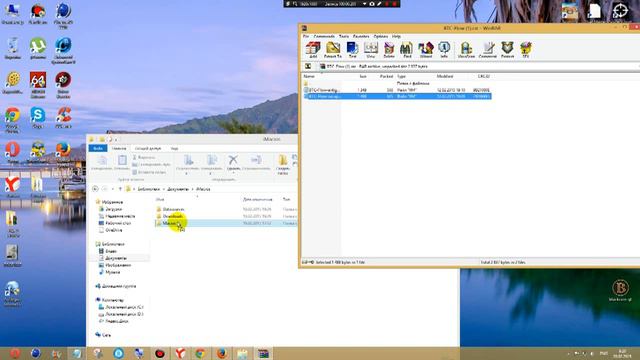Viewport: 640px width, 360px height.
Task: Select the first BTC file in WinRAR list
Action: tap(397, 90)
